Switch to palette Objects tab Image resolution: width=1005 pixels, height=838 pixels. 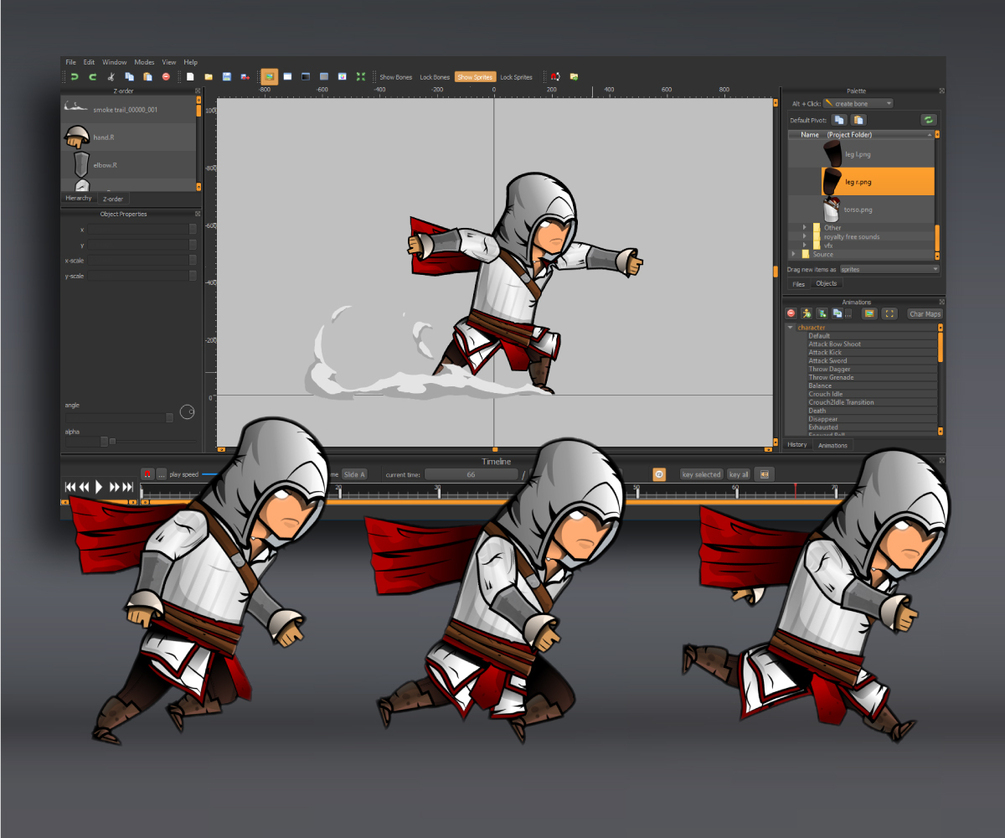click(x=826, y=283)
